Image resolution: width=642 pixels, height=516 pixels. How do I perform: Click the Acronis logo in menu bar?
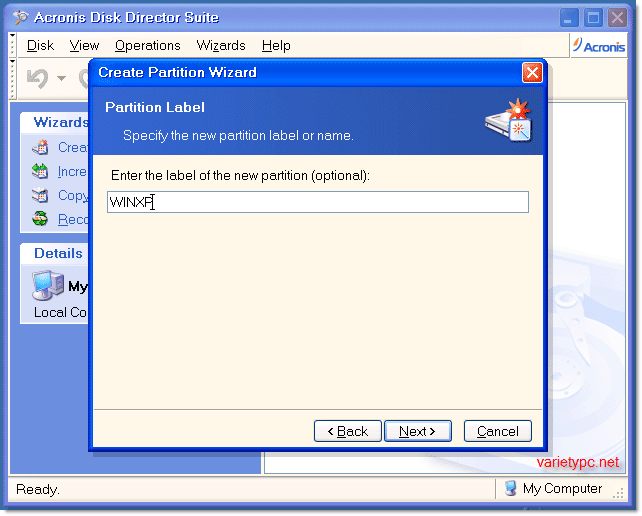tap(599, 46)
